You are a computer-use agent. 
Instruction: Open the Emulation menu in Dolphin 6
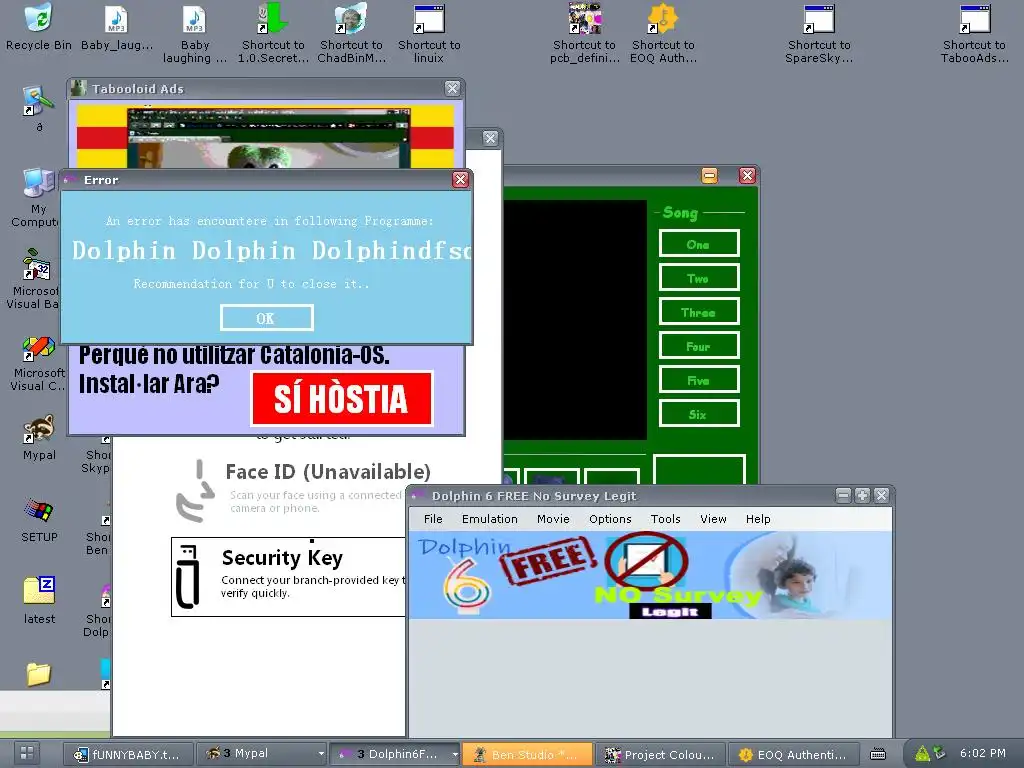point(490,519)
